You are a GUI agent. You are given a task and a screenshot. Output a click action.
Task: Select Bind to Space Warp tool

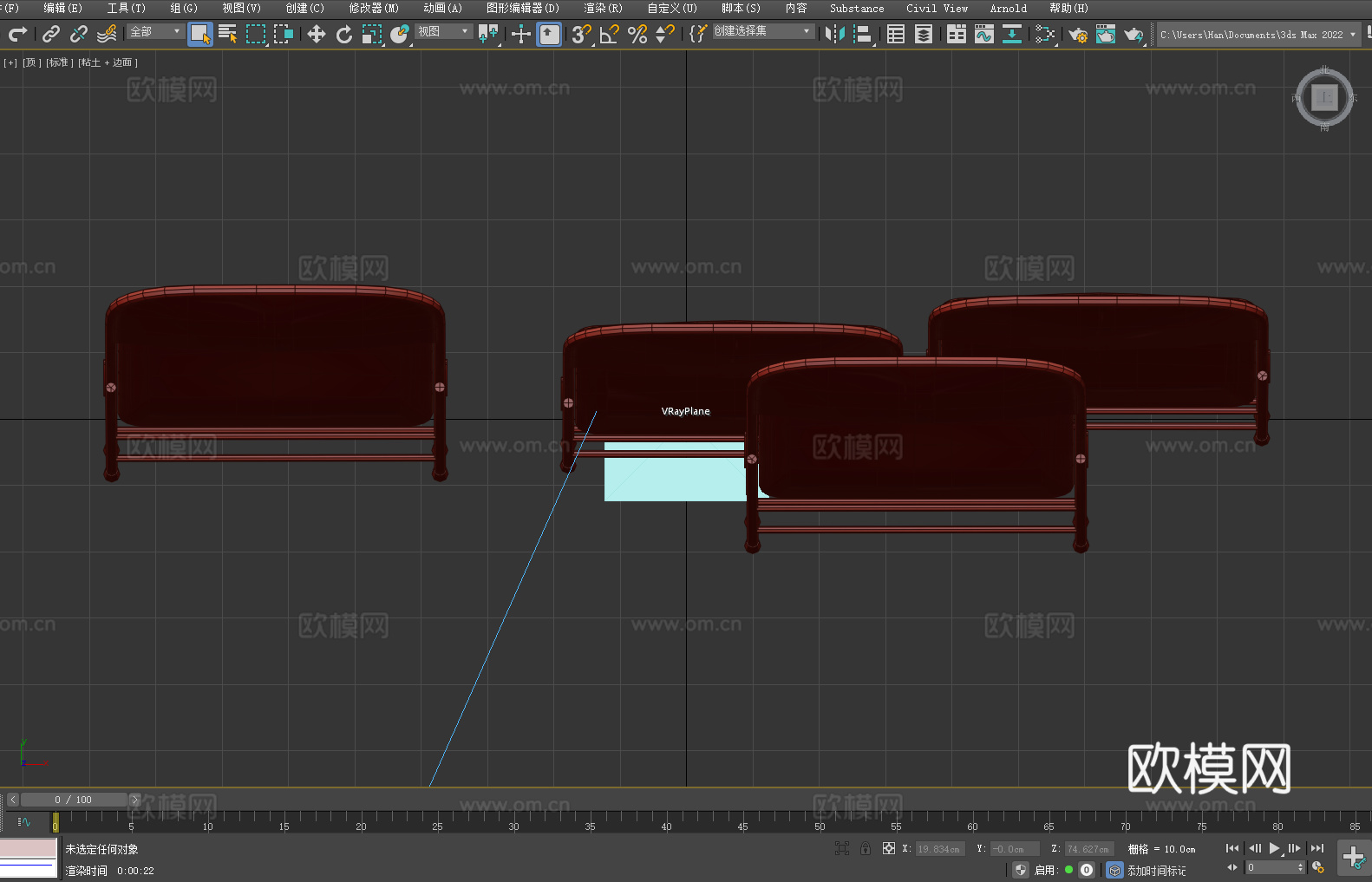coord(107,34)
